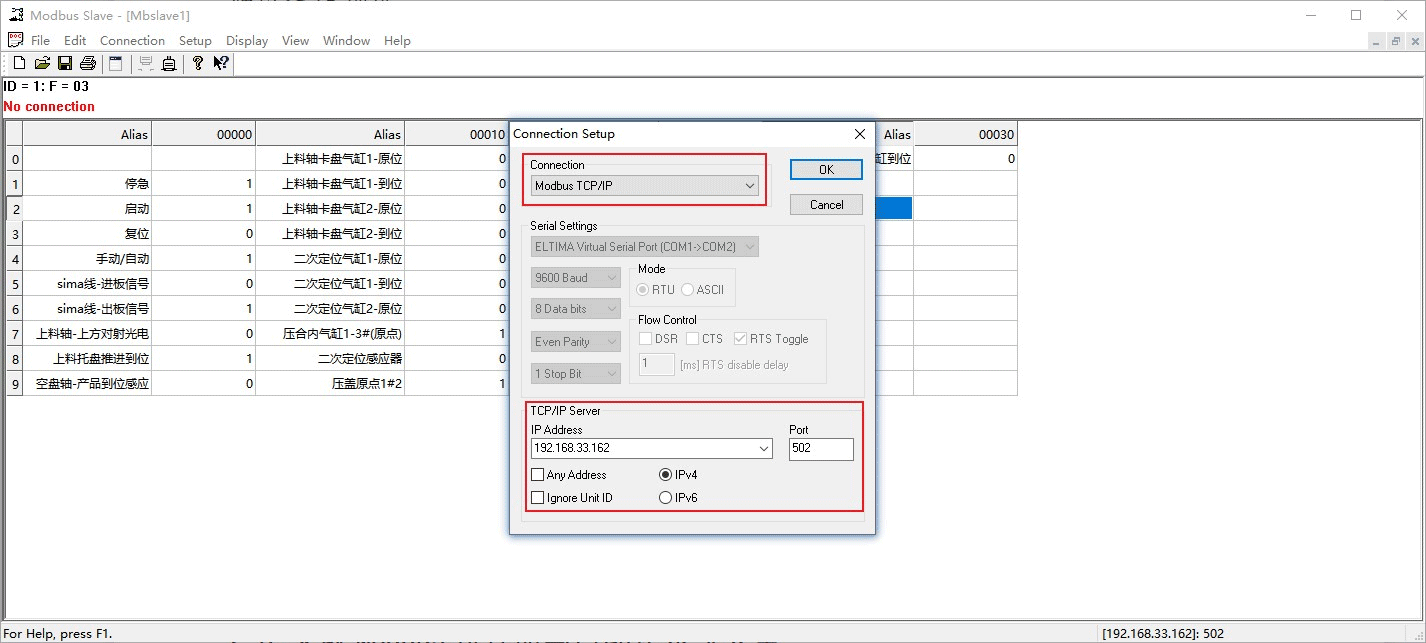Click the Print icon in toolbar

88,63
